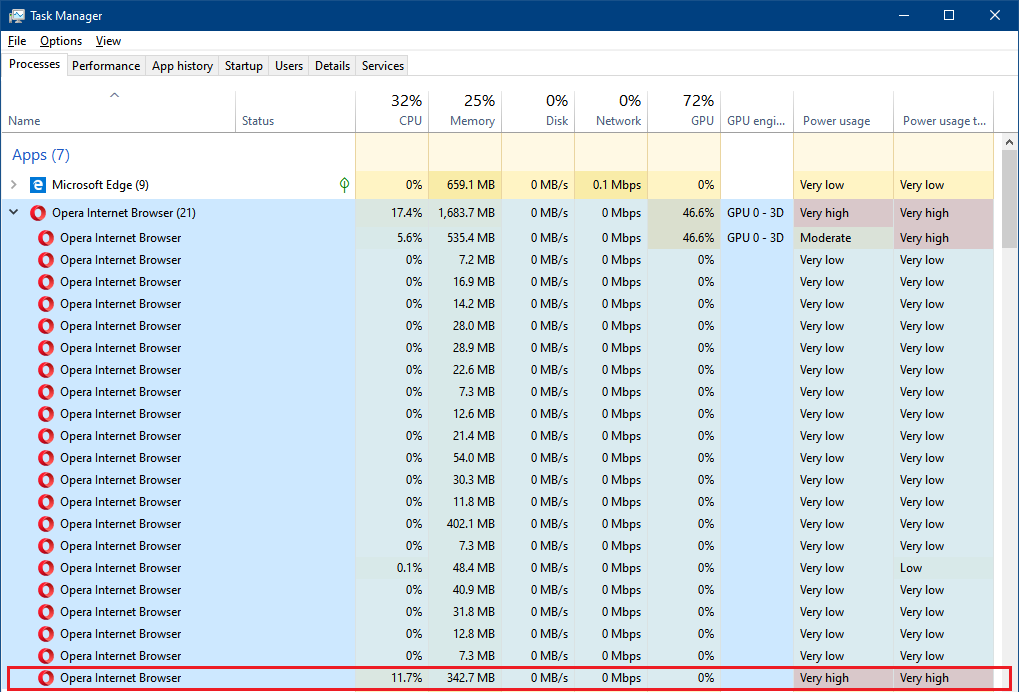Sort by the CPU column header

[x=392, y=111]
